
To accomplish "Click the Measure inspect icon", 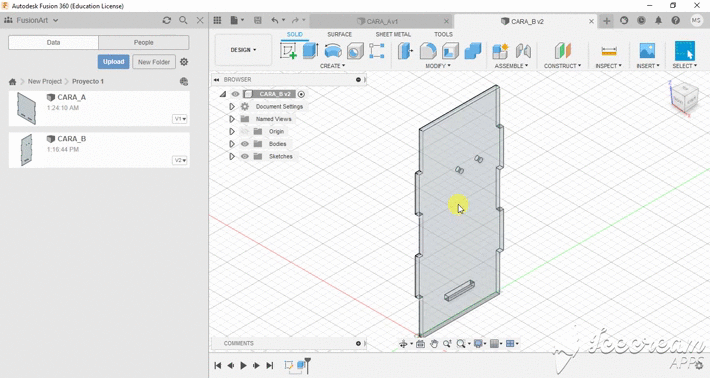I will tap(609, 51).
